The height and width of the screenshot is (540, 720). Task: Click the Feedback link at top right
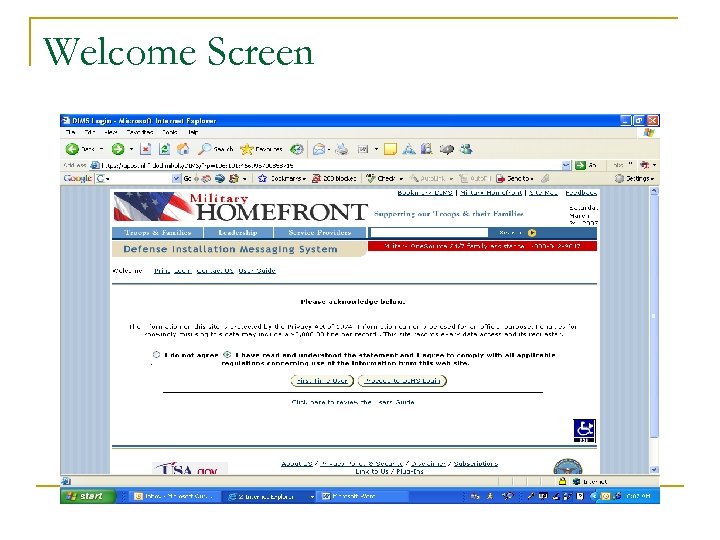coord(581,193)
